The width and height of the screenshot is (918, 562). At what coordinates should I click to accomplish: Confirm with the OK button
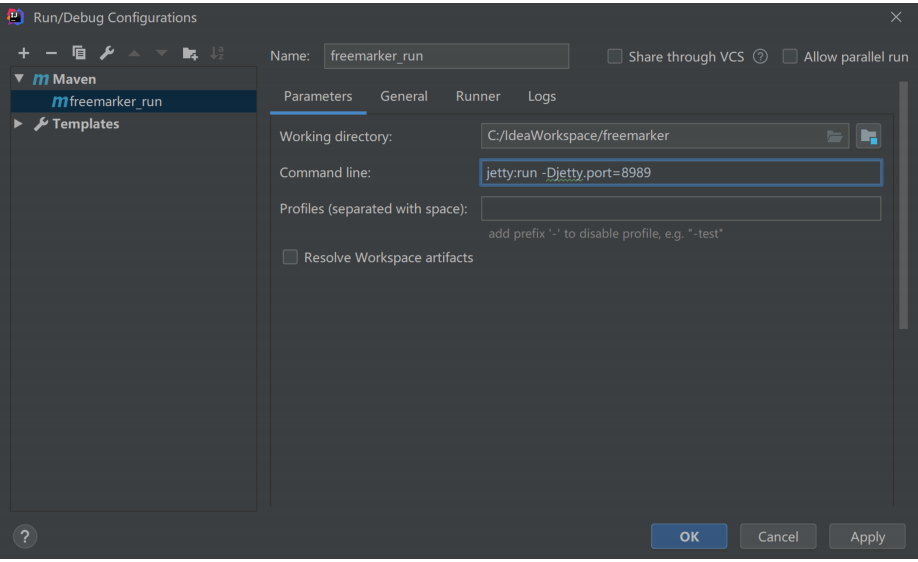[x=689, y=536]
